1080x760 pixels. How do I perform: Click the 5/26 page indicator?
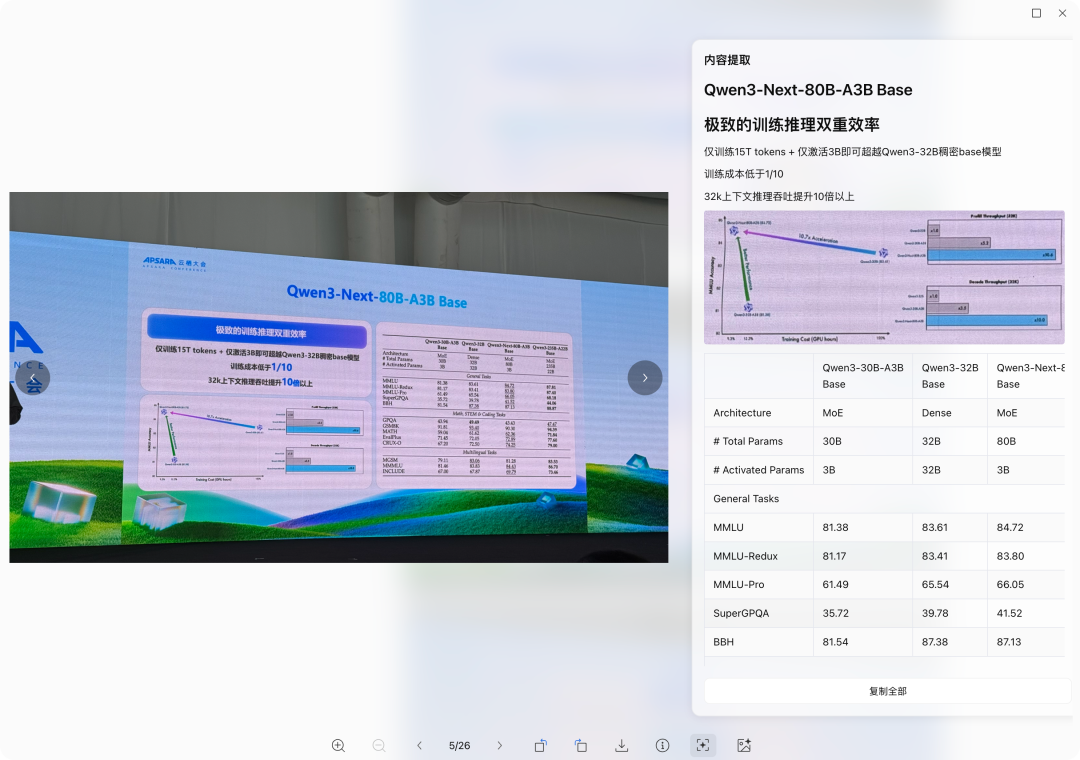click(459, 745)
